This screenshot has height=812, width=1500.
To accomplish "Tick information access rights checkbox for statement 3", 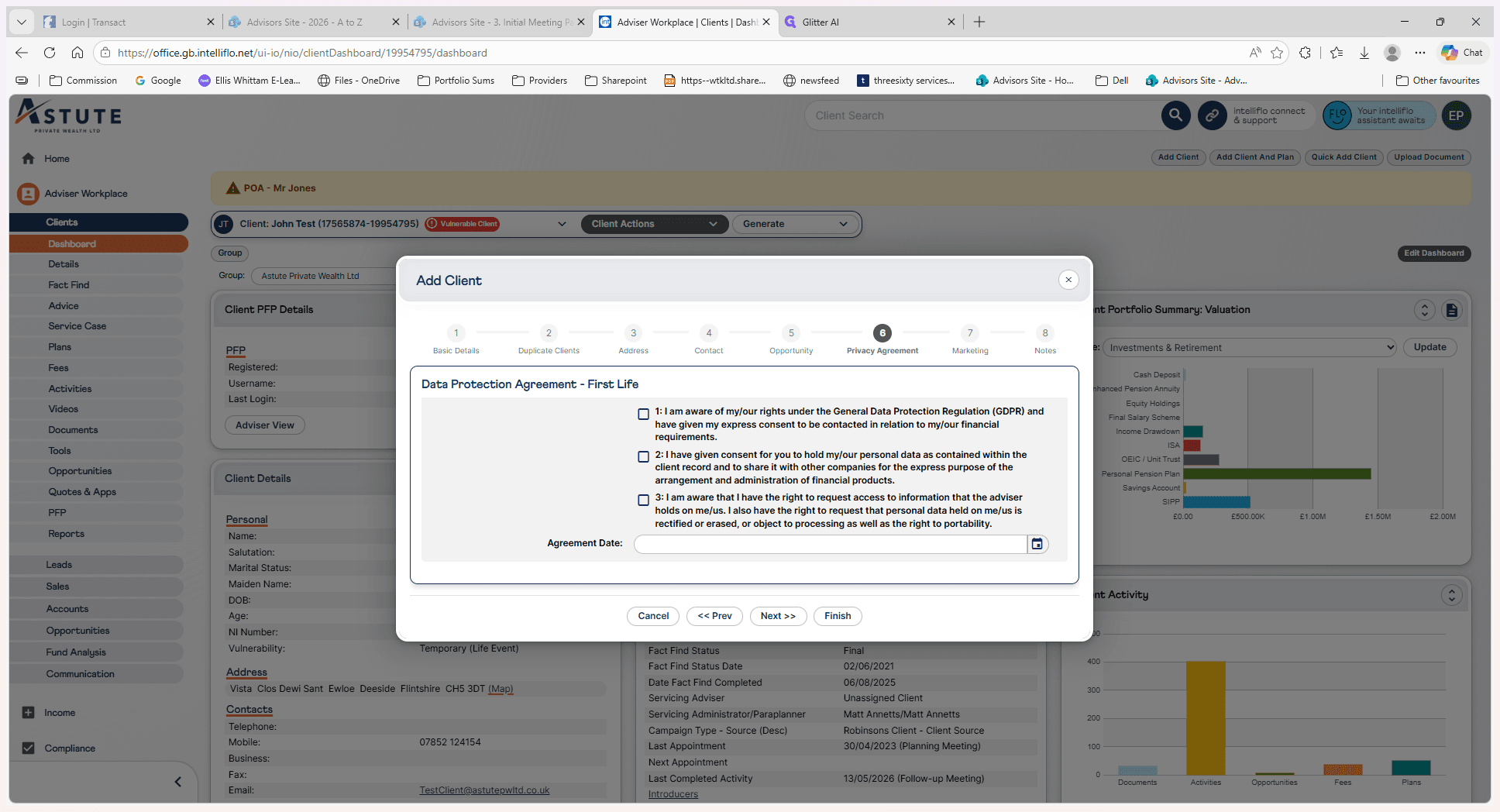I will pos(643,501).
